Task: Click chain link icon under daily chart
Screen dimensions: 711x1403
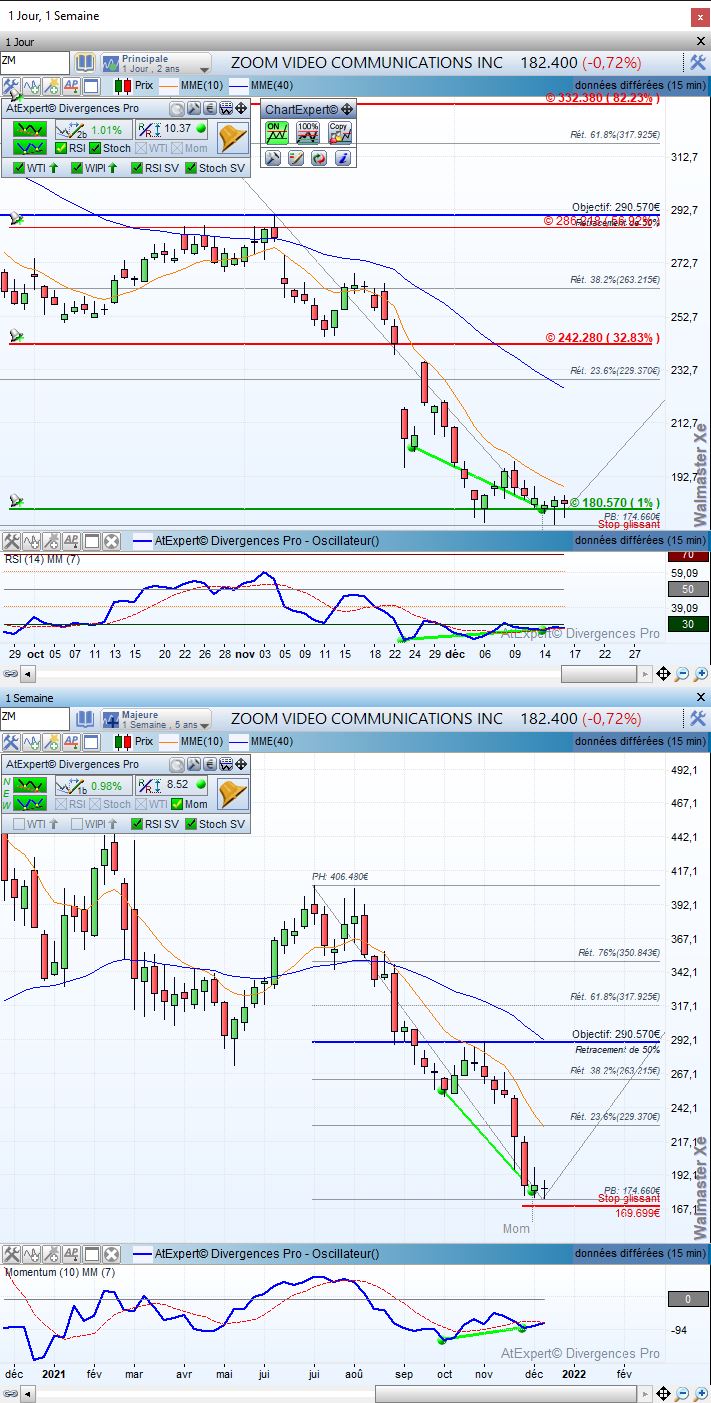Action: pos(9,675)
